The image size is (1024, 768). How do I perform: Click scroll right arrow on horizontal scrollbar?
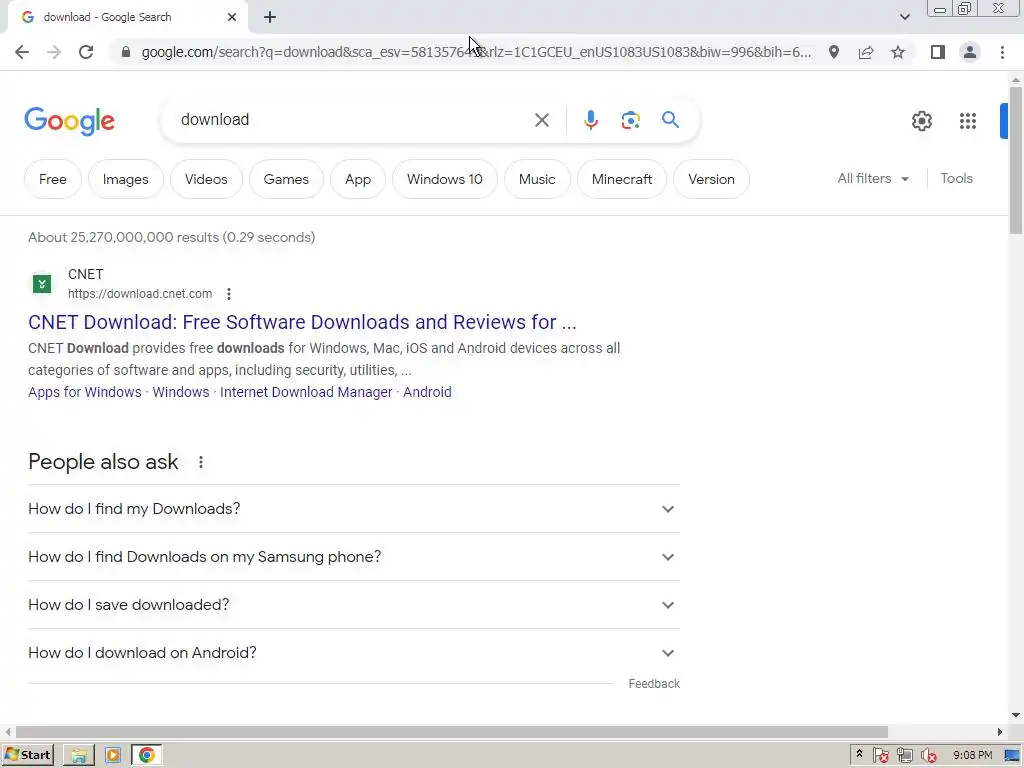1000,731
